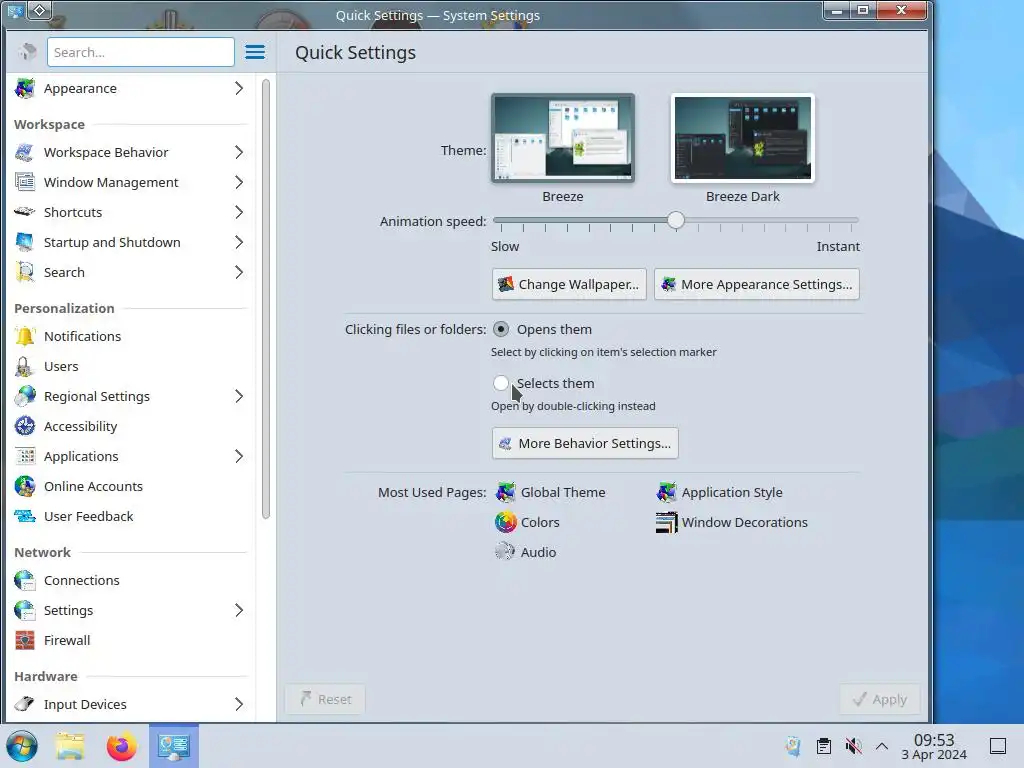1024x768 pixels.
Task: Select the Breeze theme thumbnail
Action: pos(563,138)
